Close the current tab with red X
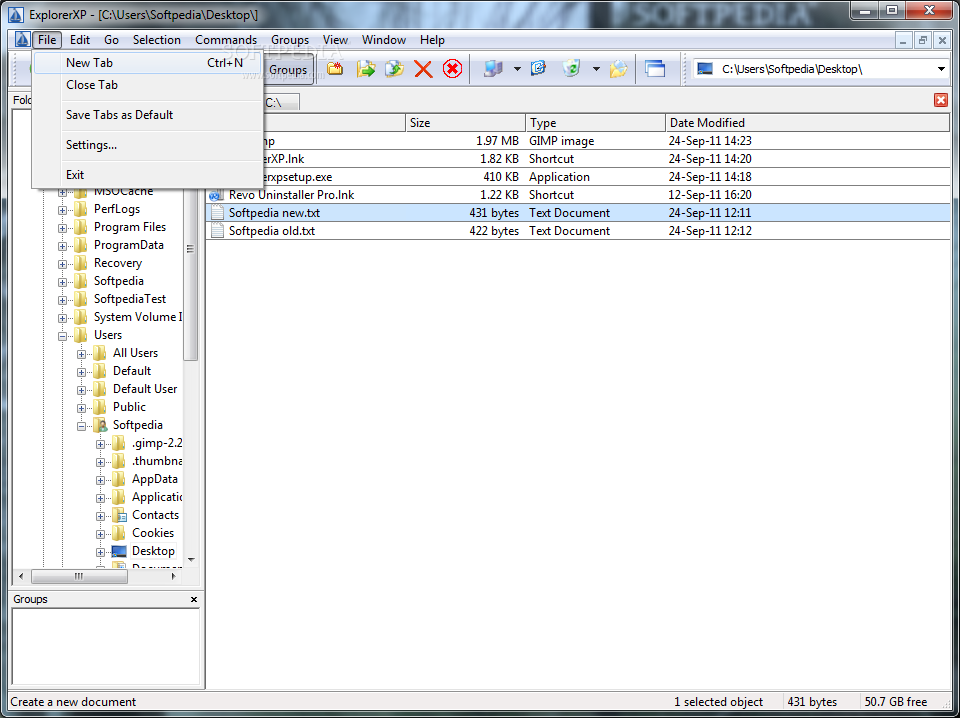Image resolution: width=960 pixels, height=718 pixels. click(x=940, y=100)
